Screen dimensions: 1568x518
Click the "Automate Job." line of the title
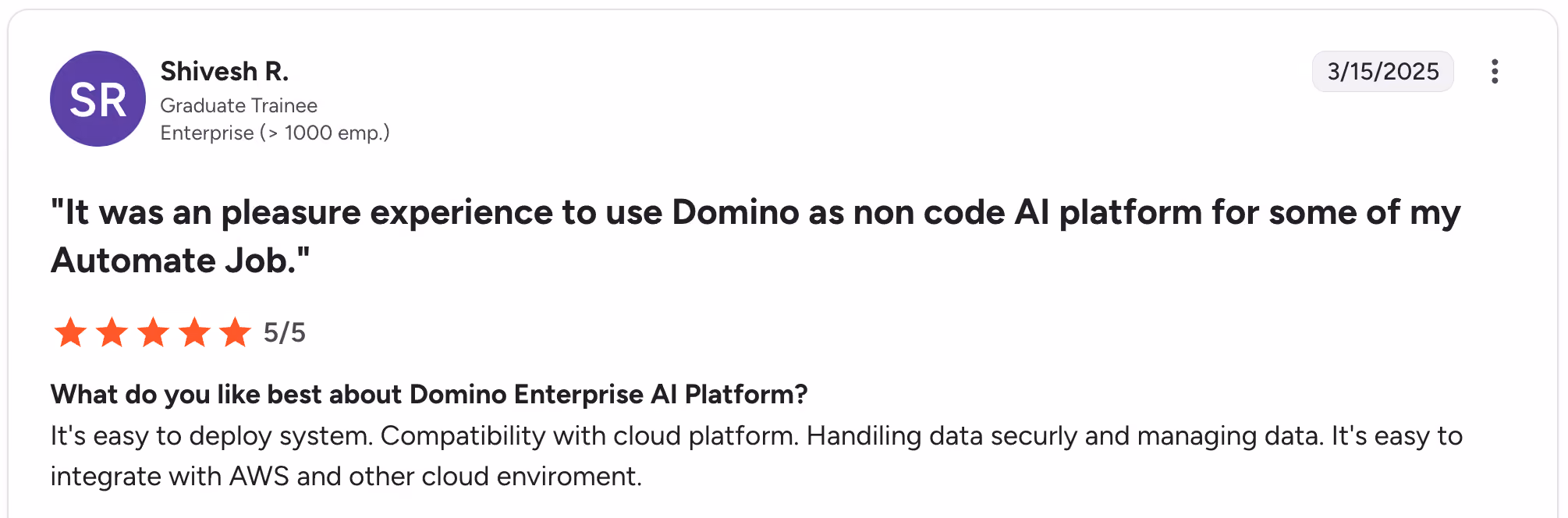pos(180,260)
